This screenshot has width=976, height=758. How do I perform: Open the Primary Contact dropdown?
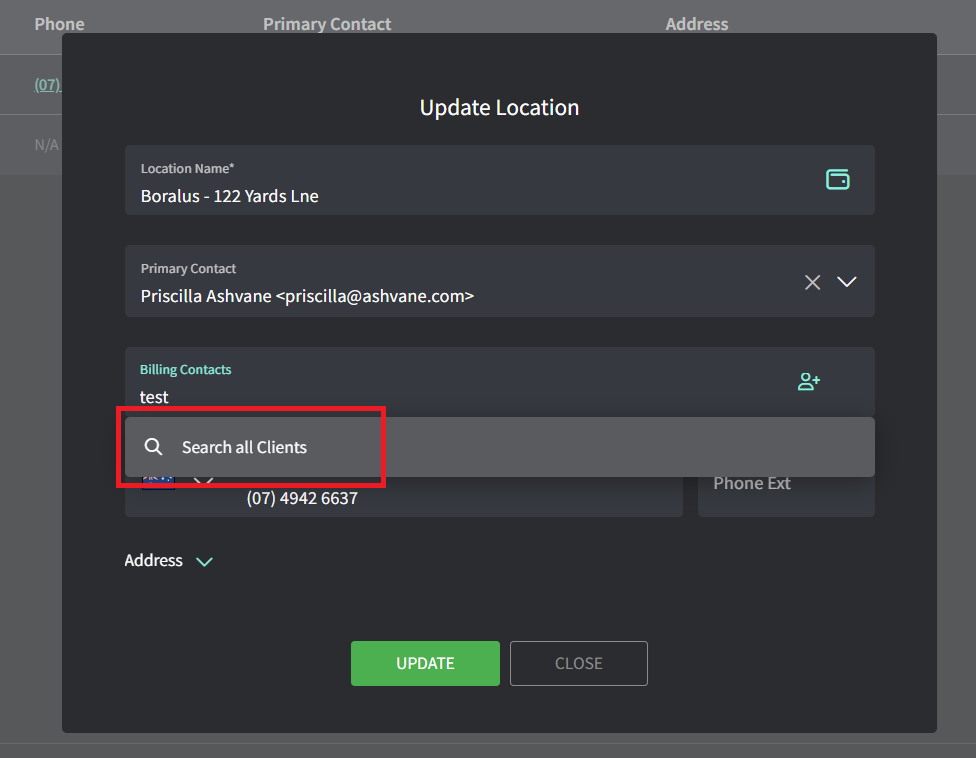(847, 282)
